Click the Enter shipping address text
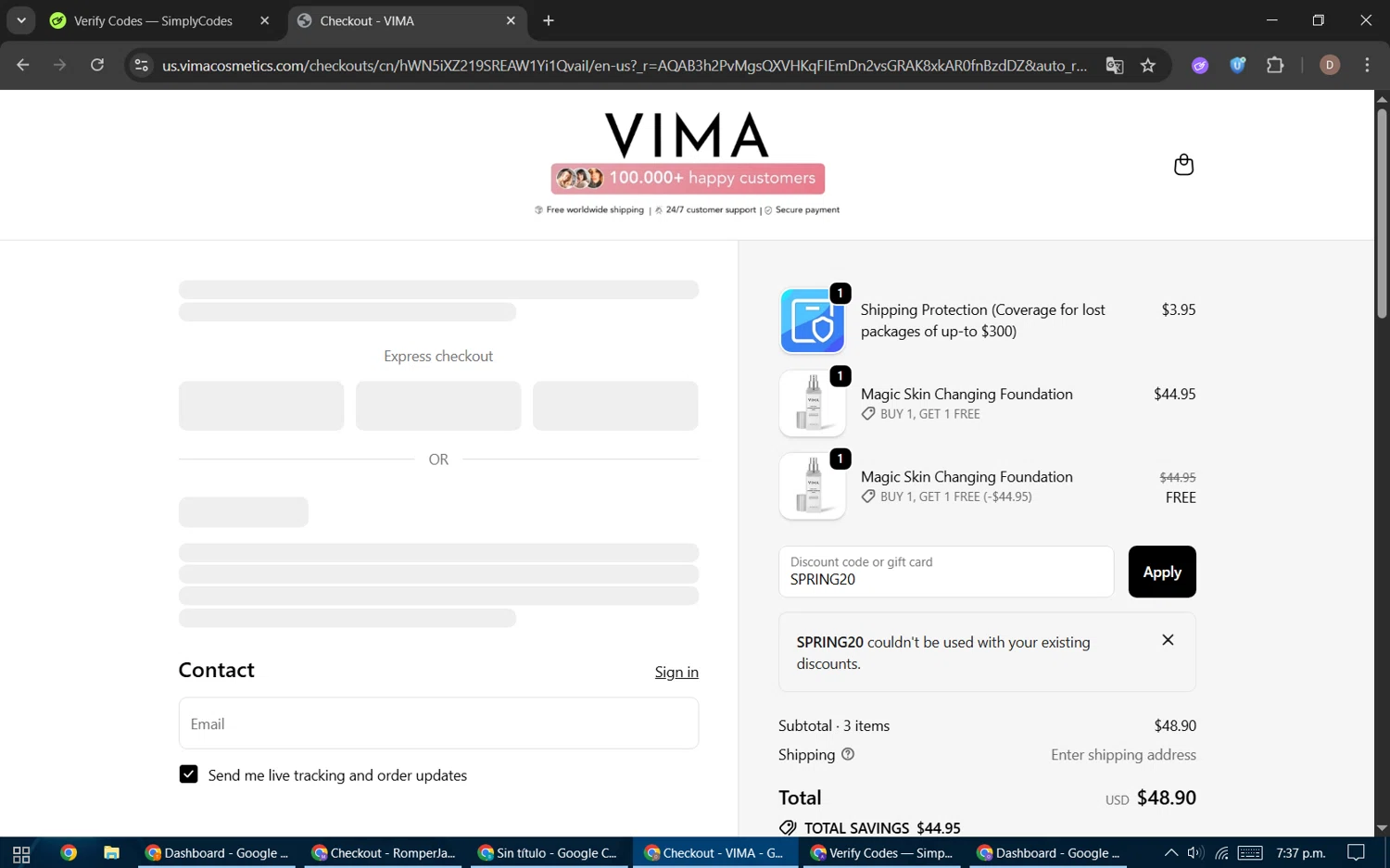The image size is (1390, 868). tap(1123, 755)
